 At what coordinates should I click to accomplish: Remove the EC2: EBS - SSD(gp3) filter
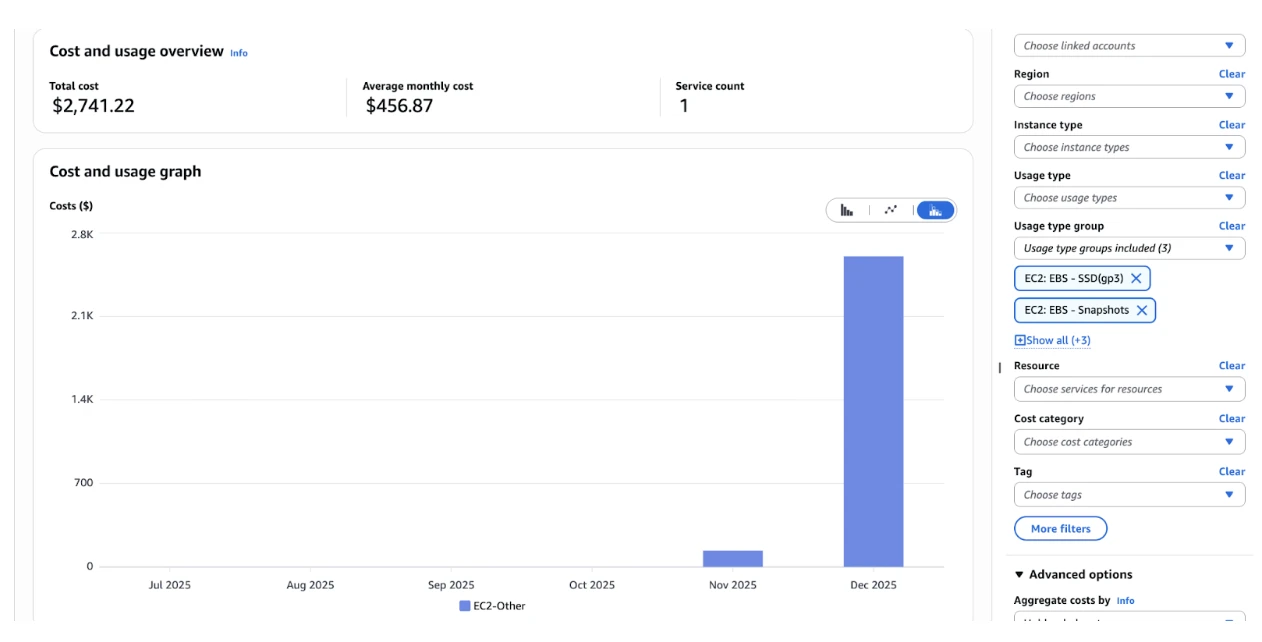[x=1136, y=278]
